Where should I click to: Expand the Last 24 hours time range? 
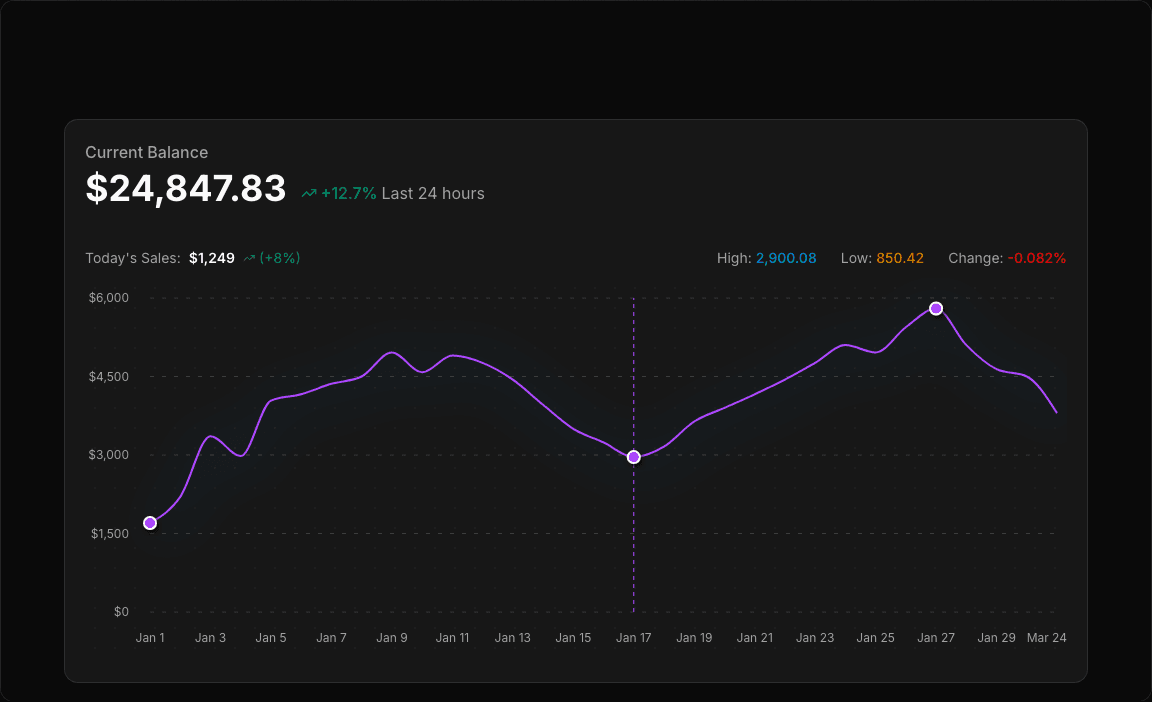pos(432,193)
